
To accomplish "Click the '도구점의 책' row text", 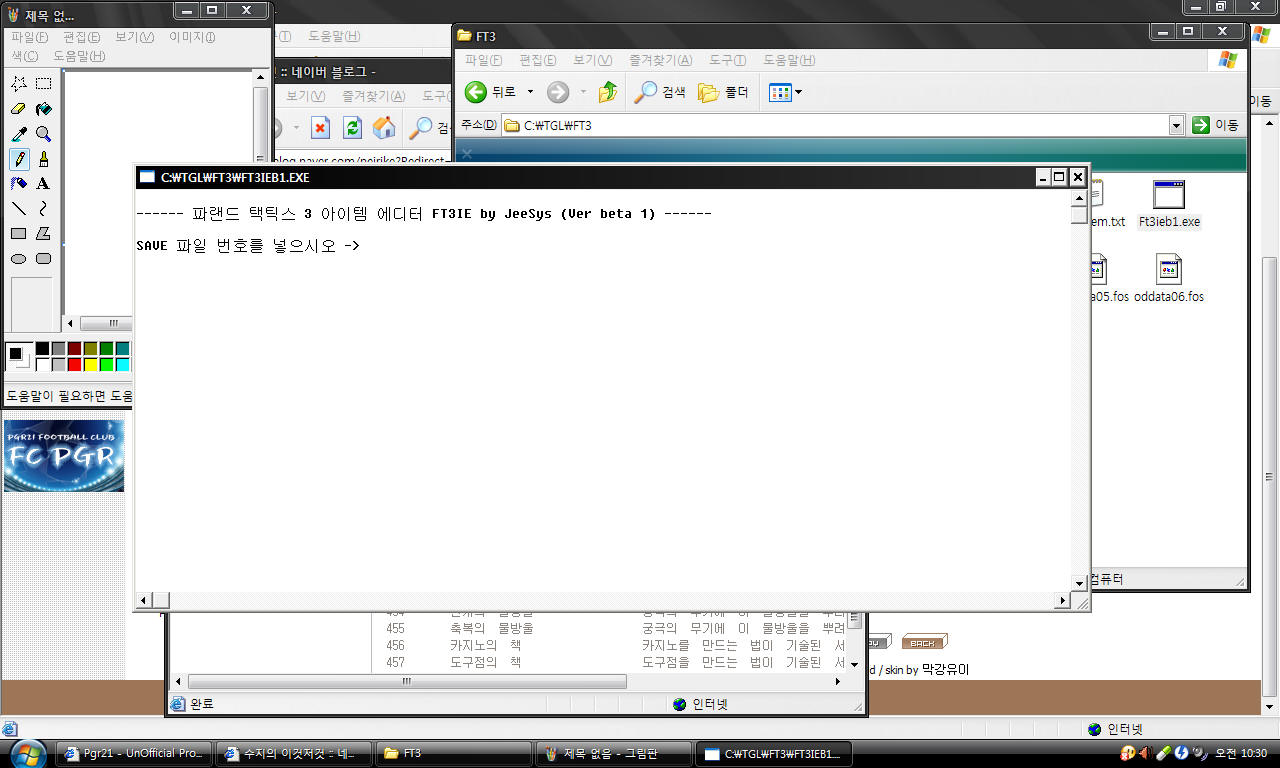I will (485, 662).
